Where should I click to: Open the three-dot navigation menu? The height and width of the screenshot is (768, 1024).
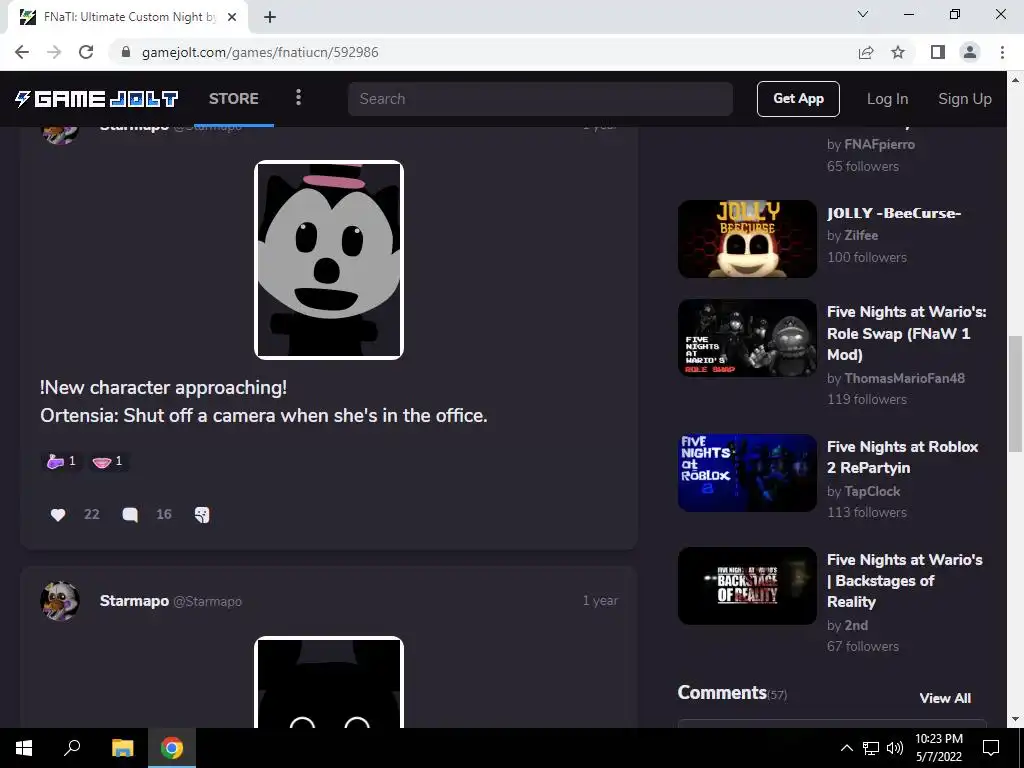(x=298, y=98)
